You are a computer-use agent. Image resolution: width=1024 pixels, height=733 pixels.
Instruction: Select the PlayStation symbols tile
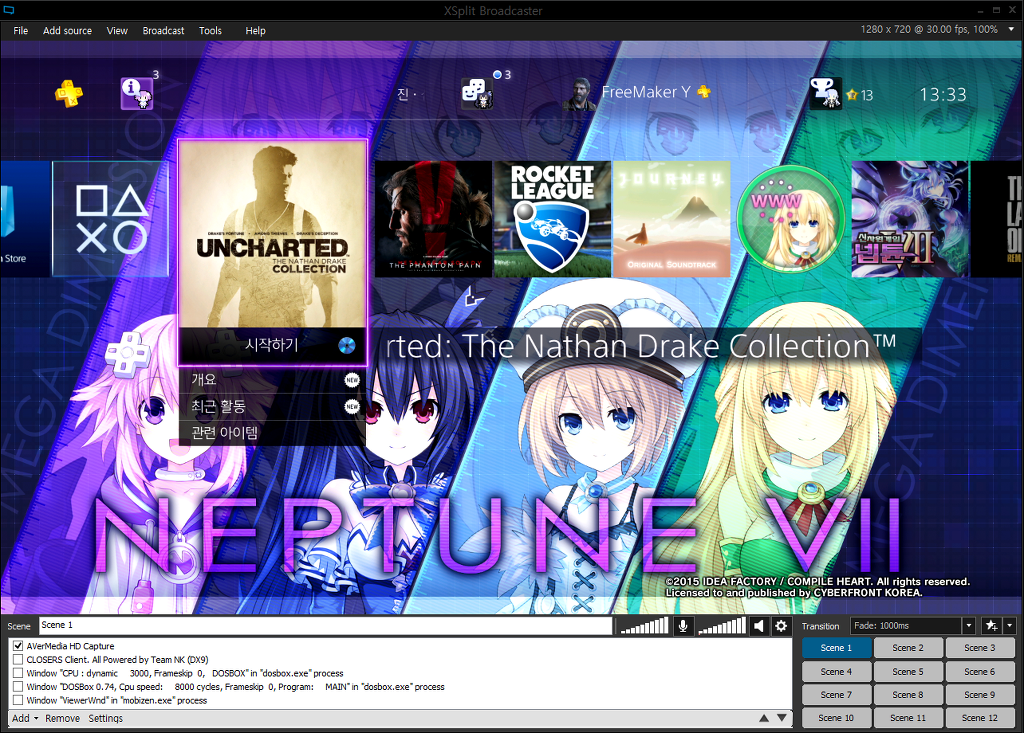pyautogui.click(x=111, y=219)
